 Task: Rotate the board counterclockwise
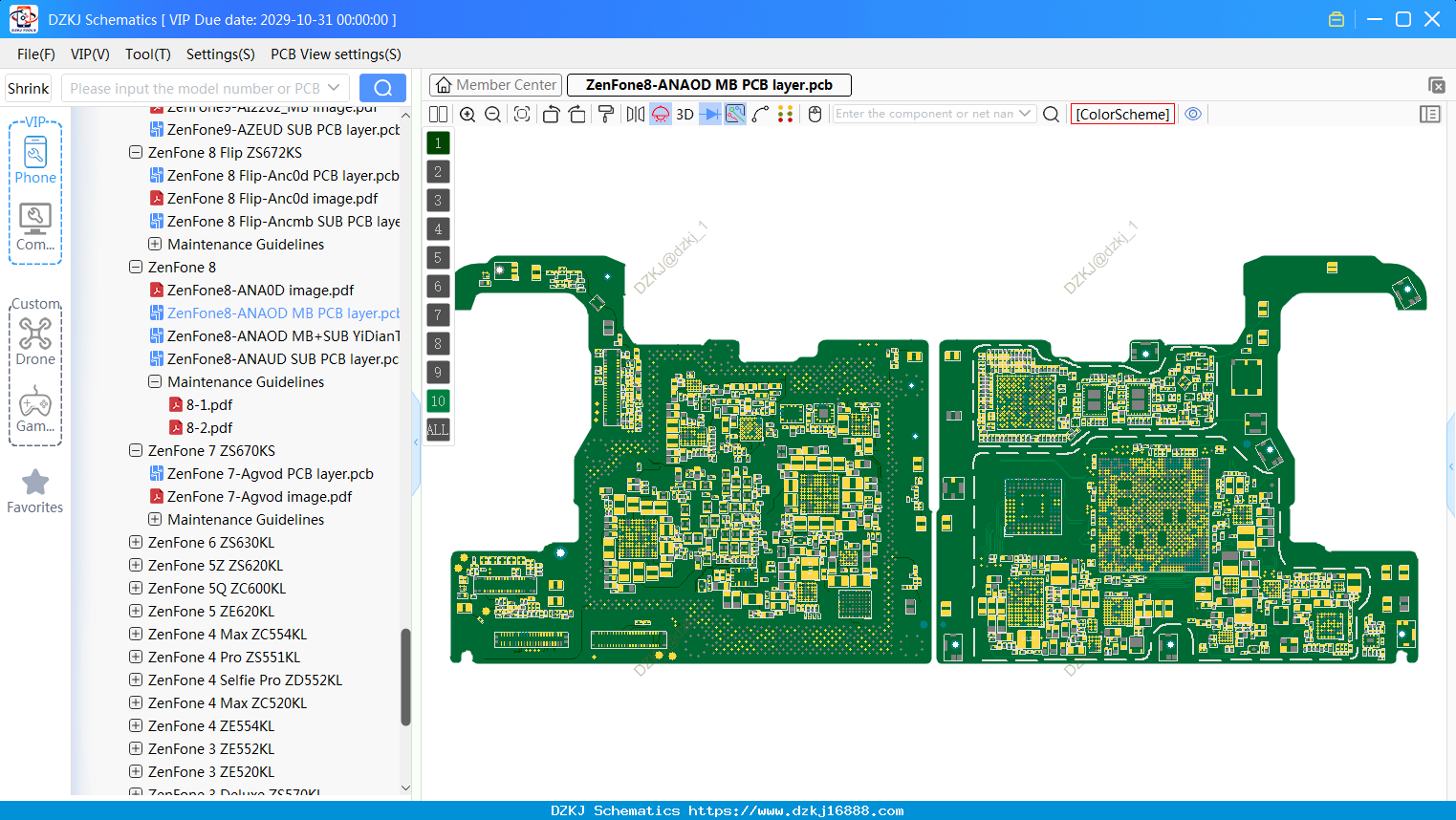pyautogui.click(x=551, y=114)
